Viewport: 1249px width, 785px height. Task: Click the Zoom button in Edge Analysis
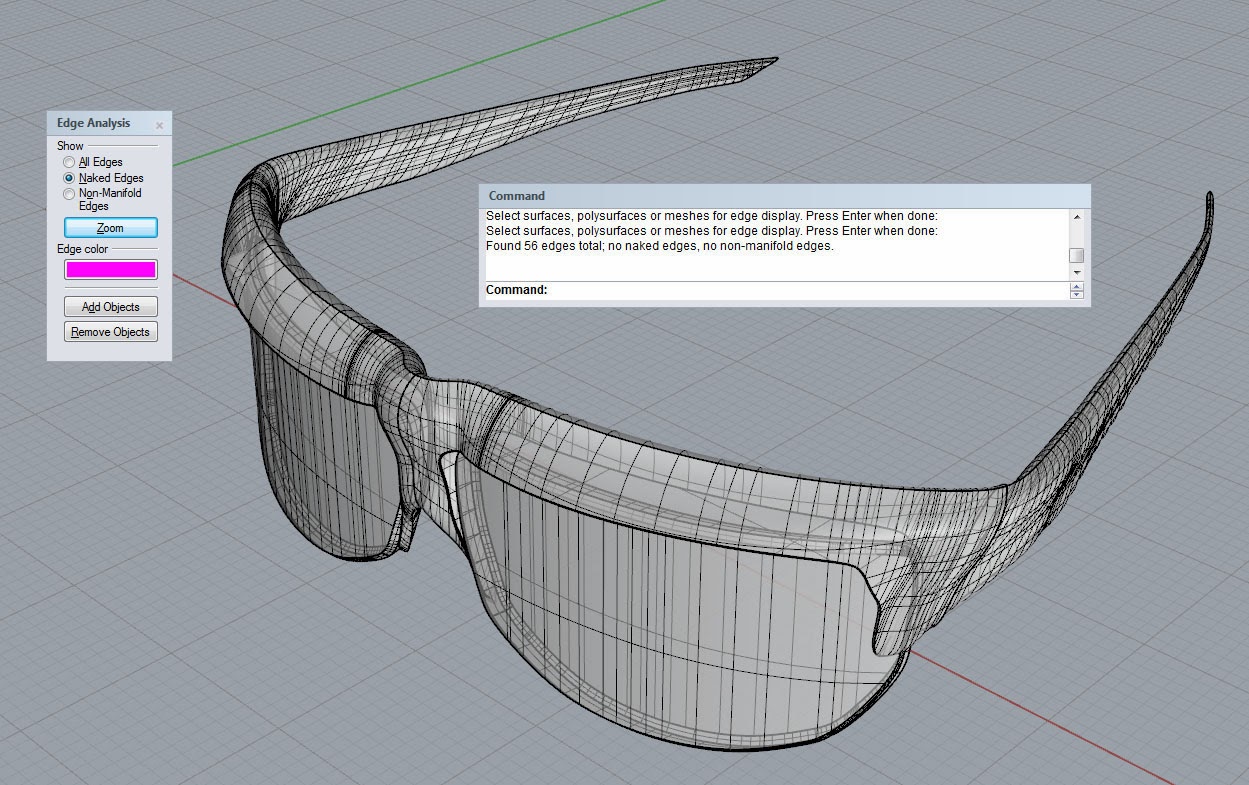[x=110, y=227]
